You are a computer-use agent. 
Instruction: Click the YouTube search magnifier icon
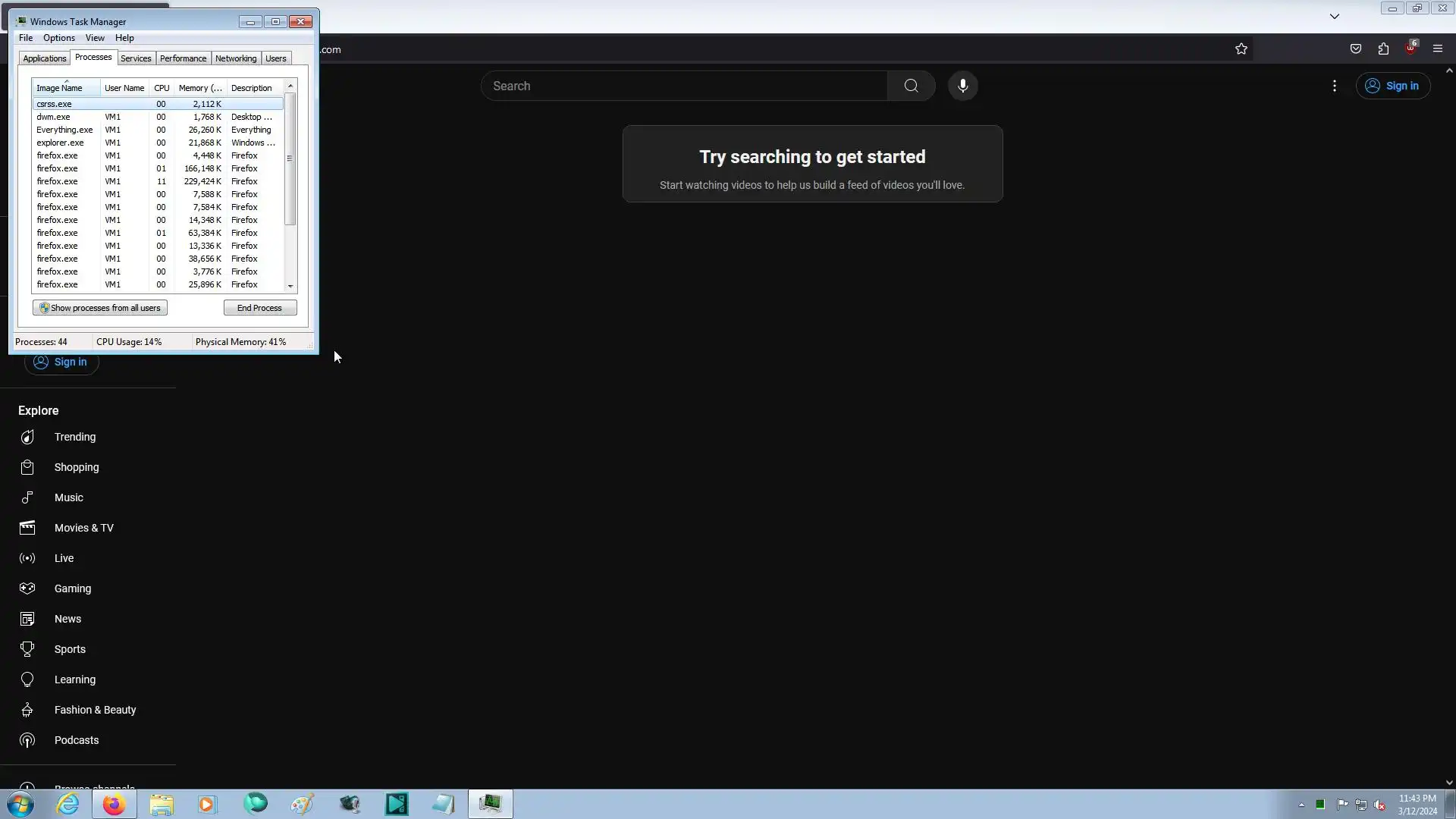(x=911, y=86)
